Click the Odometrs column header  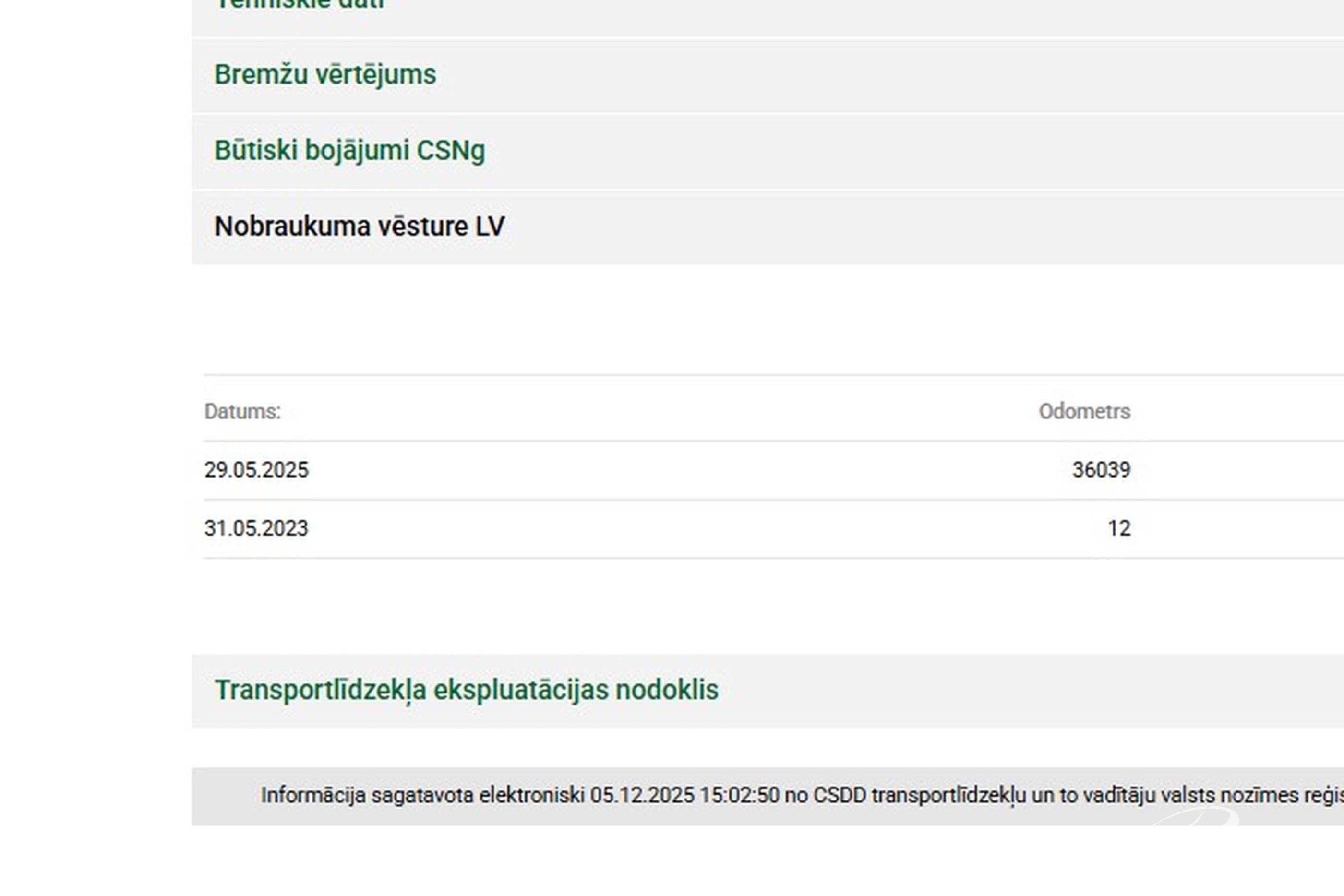(x=1084, y=411)
